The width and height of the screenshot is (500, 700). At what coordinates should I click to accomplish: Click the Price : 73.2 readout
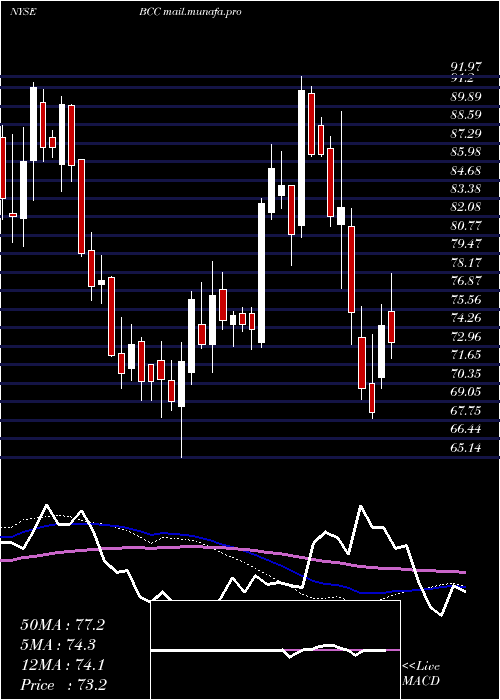[x=63, y=684]
